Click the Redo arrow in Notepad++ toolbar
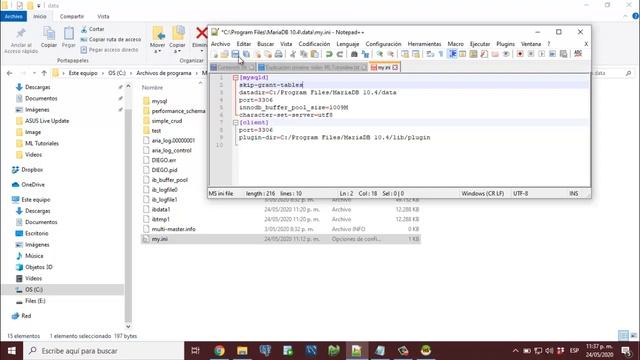 tap(340, 54)
